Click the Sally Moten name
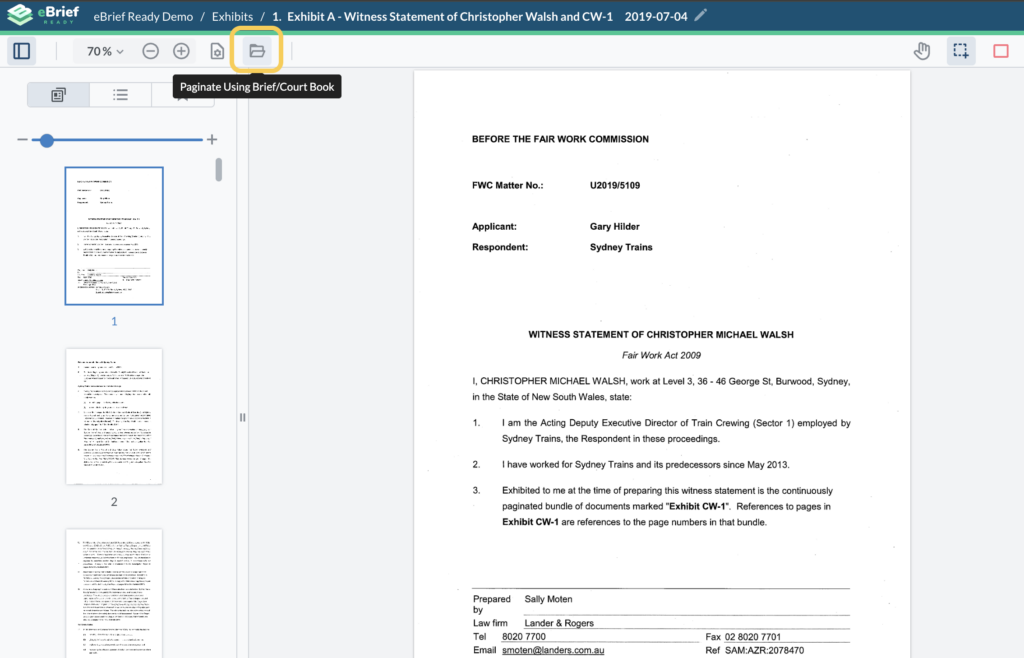Image resolution: width=1024 pixels, height=658 pixels. point(549,599)
